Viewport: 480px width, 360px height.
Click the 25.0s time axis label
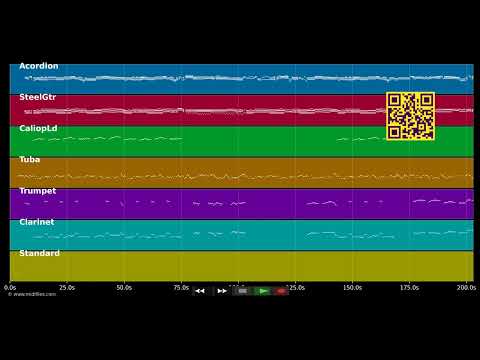pos(67,287)
